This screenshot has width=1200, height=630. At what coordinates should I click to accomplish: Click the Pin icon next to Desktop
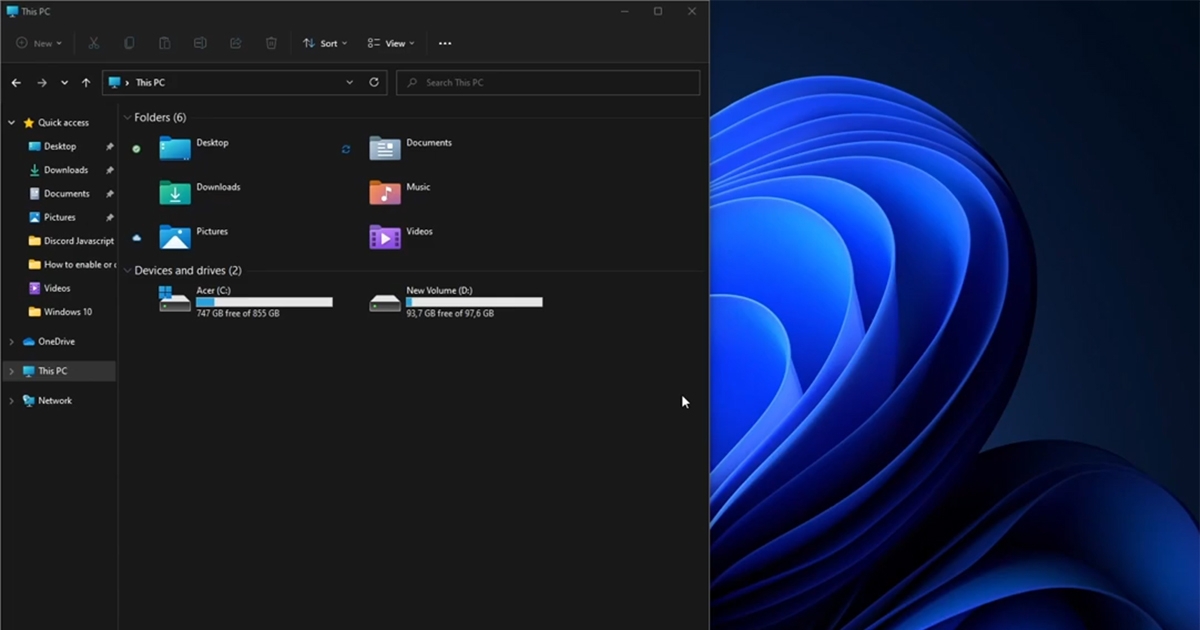(110, 146)
